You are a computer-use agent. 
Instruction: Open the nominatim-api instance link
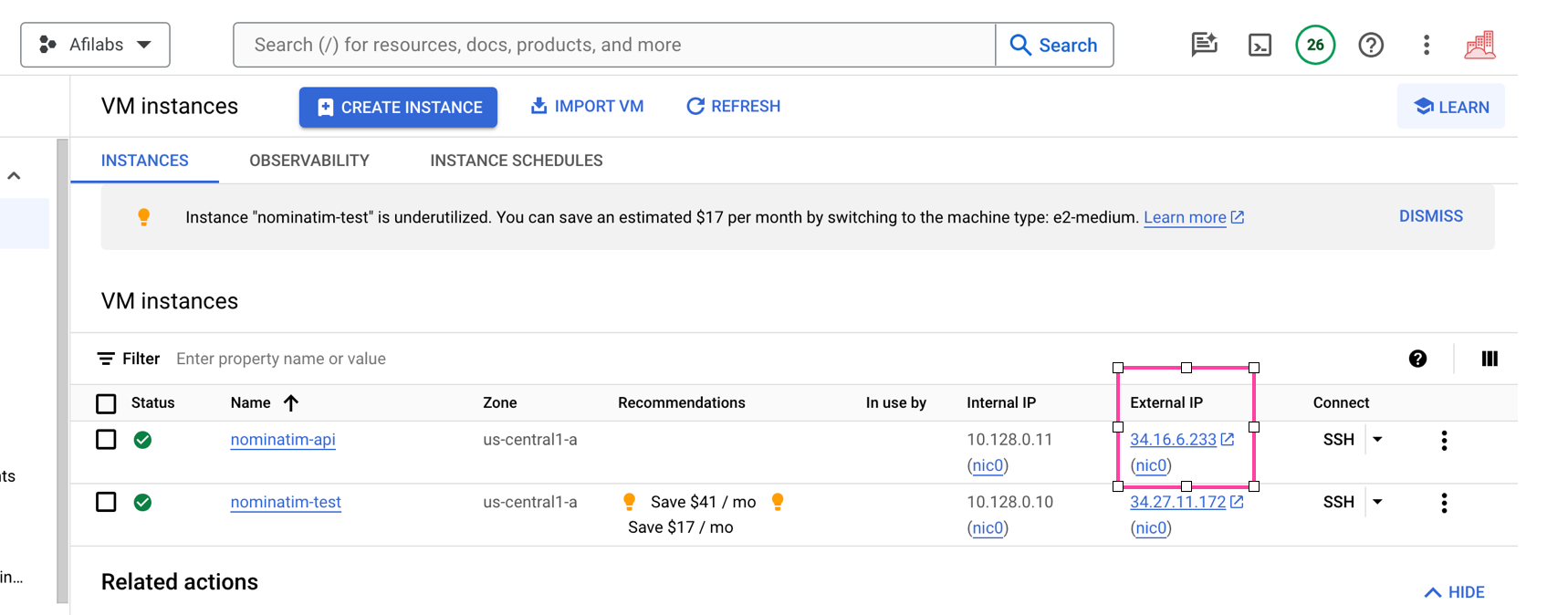click(282, 440)
